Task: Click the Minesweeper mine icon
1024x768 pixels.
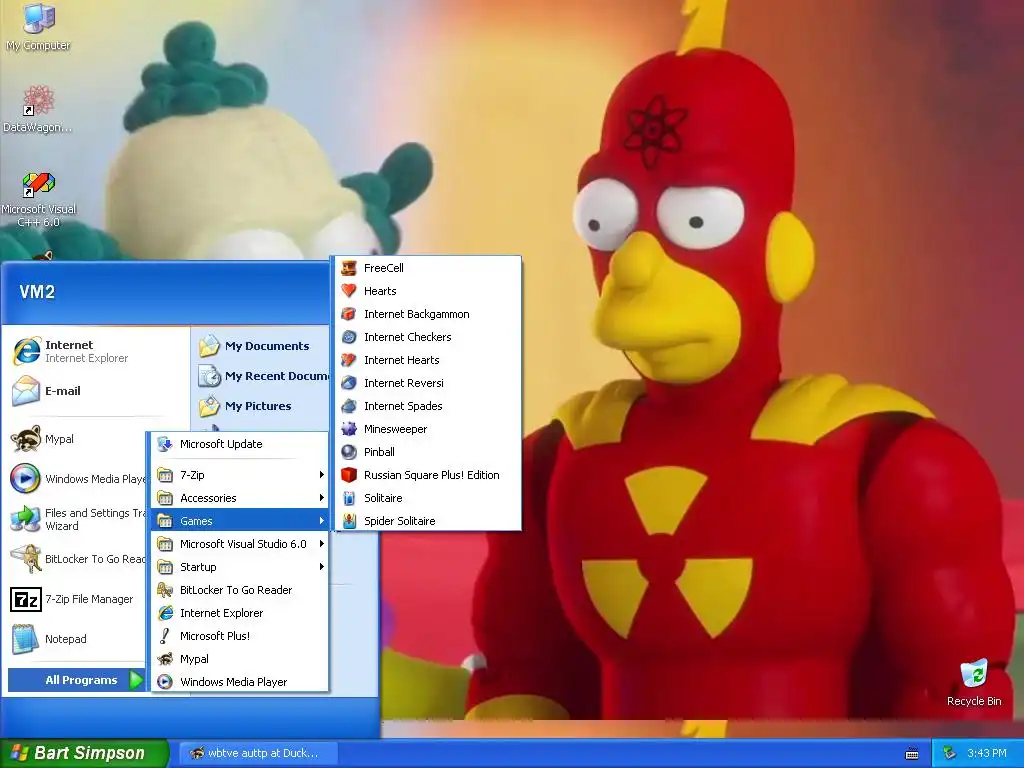Action: tap(349, 429)
